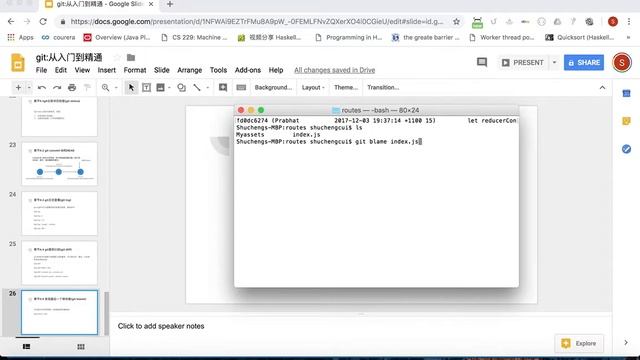Open the Help menu
The height and width of the screenshot is (360, 640).
click(276, 70)
